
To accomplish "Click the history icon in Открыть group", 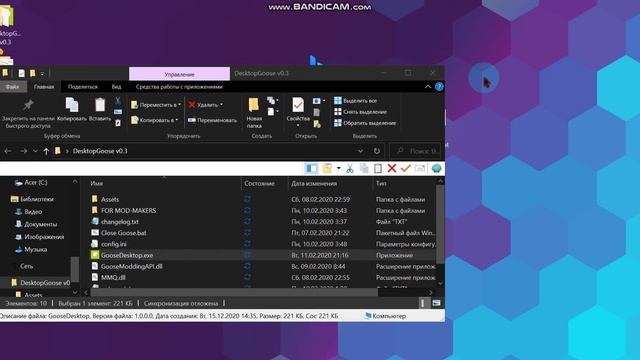I will click(317, 123).
